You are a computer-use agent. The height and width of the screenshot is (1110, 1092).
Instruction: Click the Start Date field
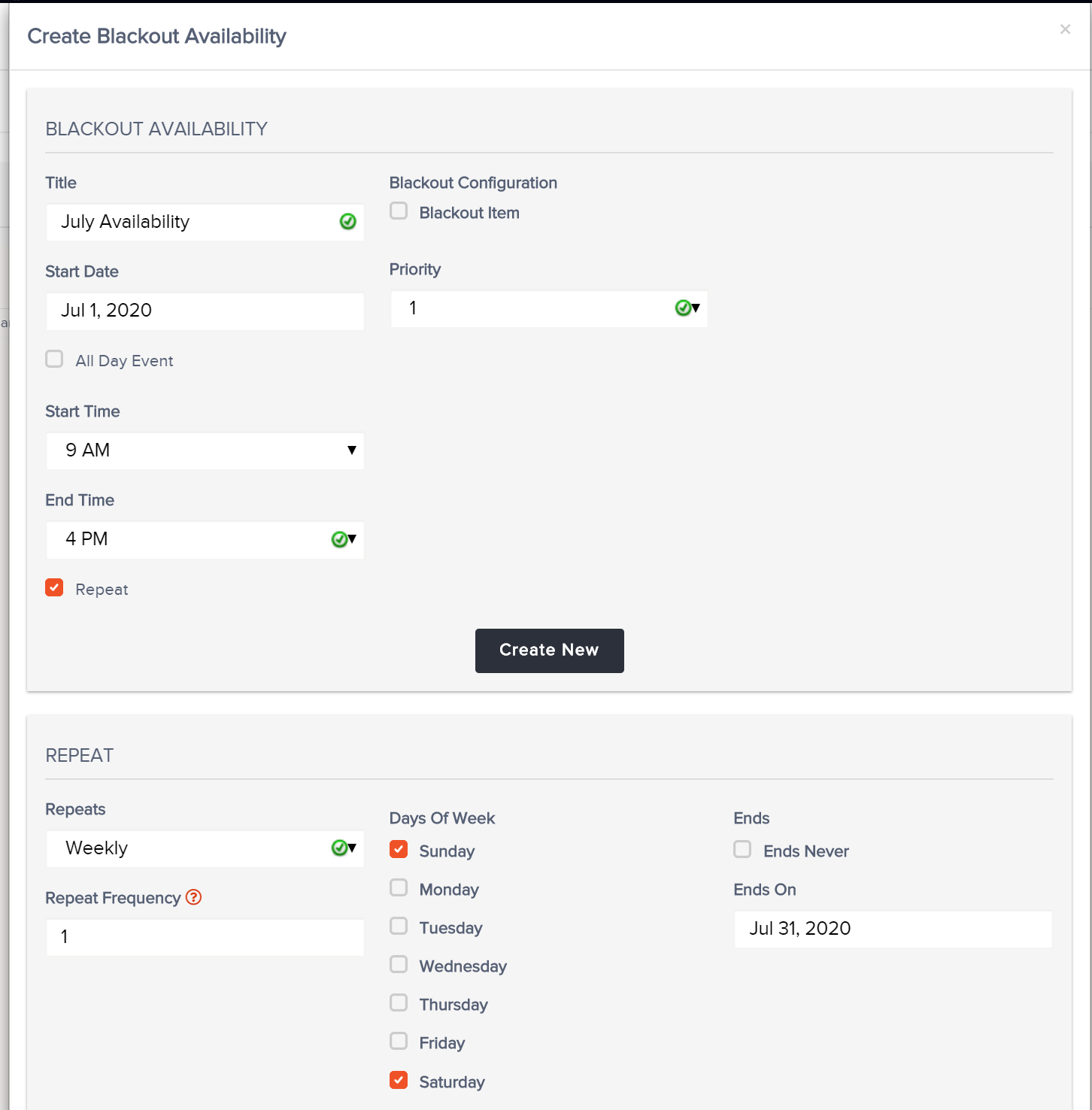coord(205,311)
